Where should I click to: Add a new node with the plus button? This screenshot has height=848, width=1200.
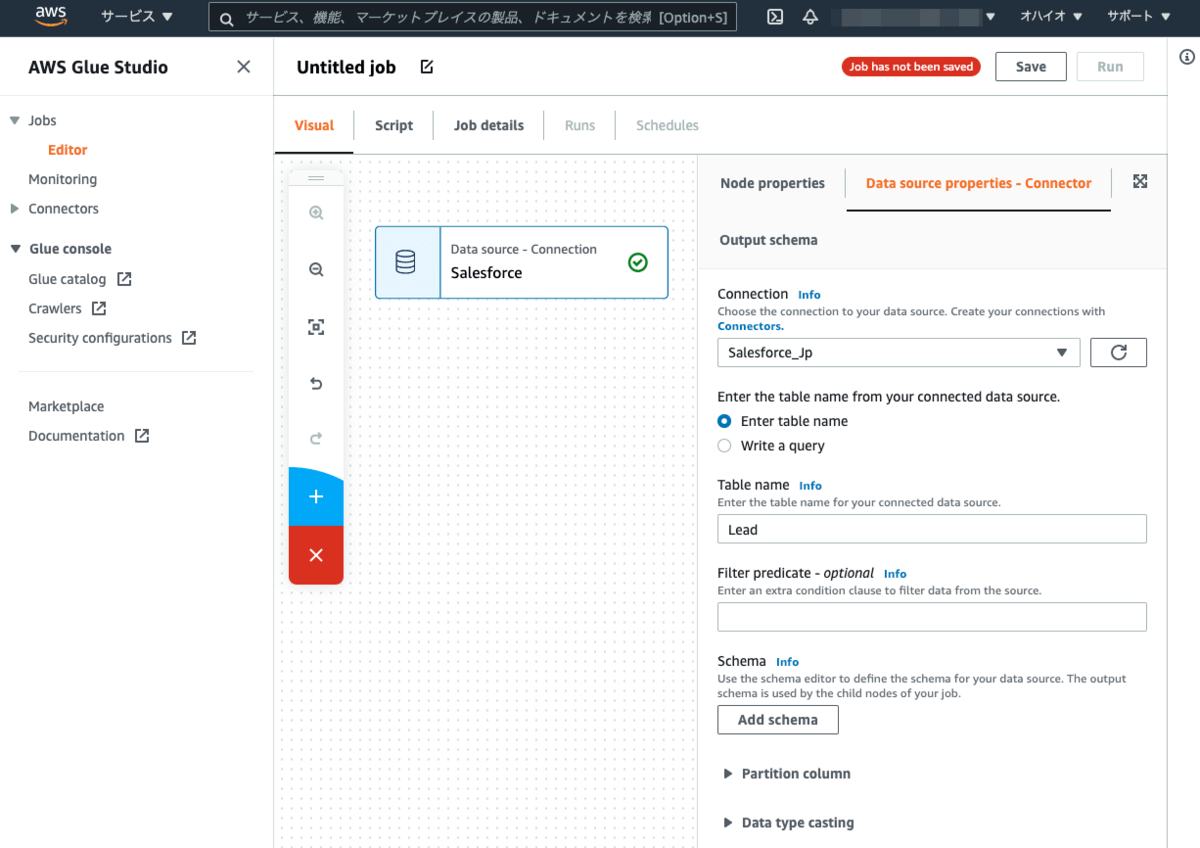click(x=316, y=496)
